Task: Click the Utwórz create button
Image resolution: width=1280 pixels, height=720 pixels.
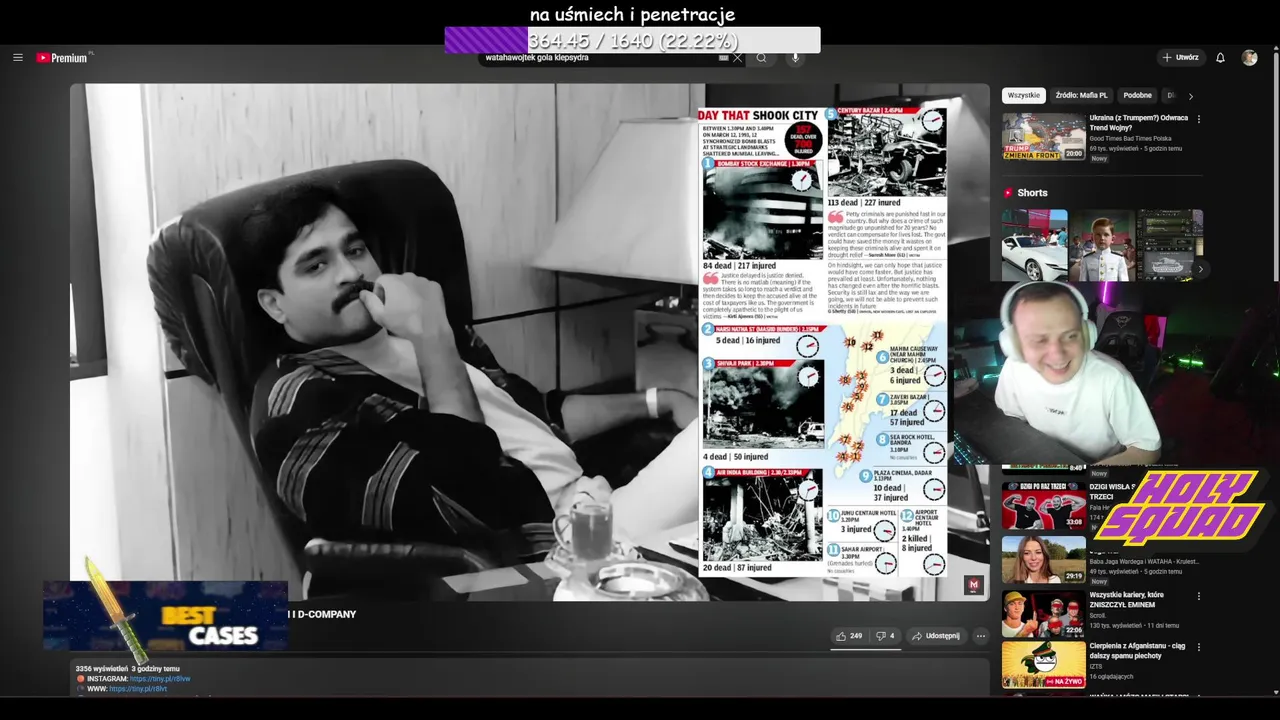Action: pos(1180,58)
